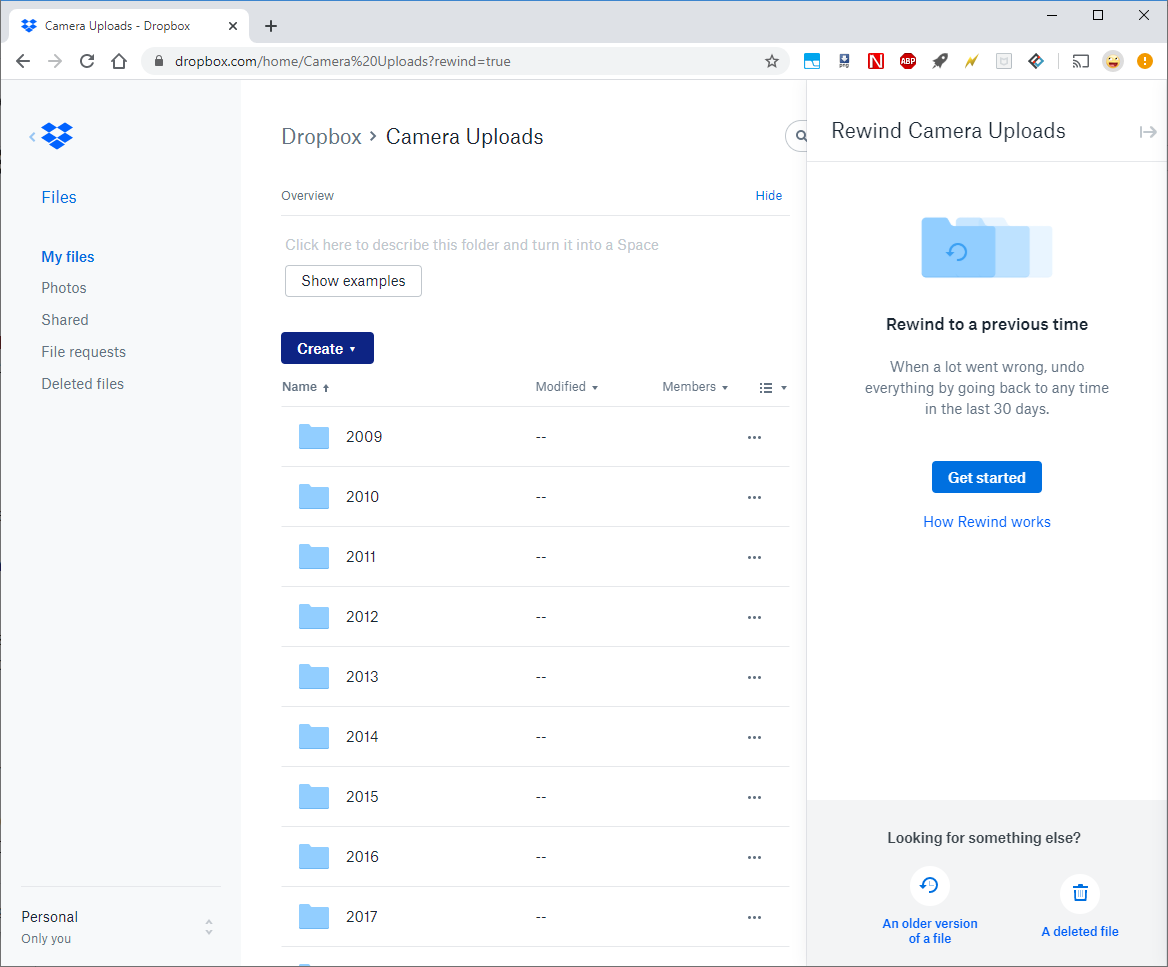Click the AdBlock Plus extension icon
The image size is (1168, 967).
tap(907, 61)
